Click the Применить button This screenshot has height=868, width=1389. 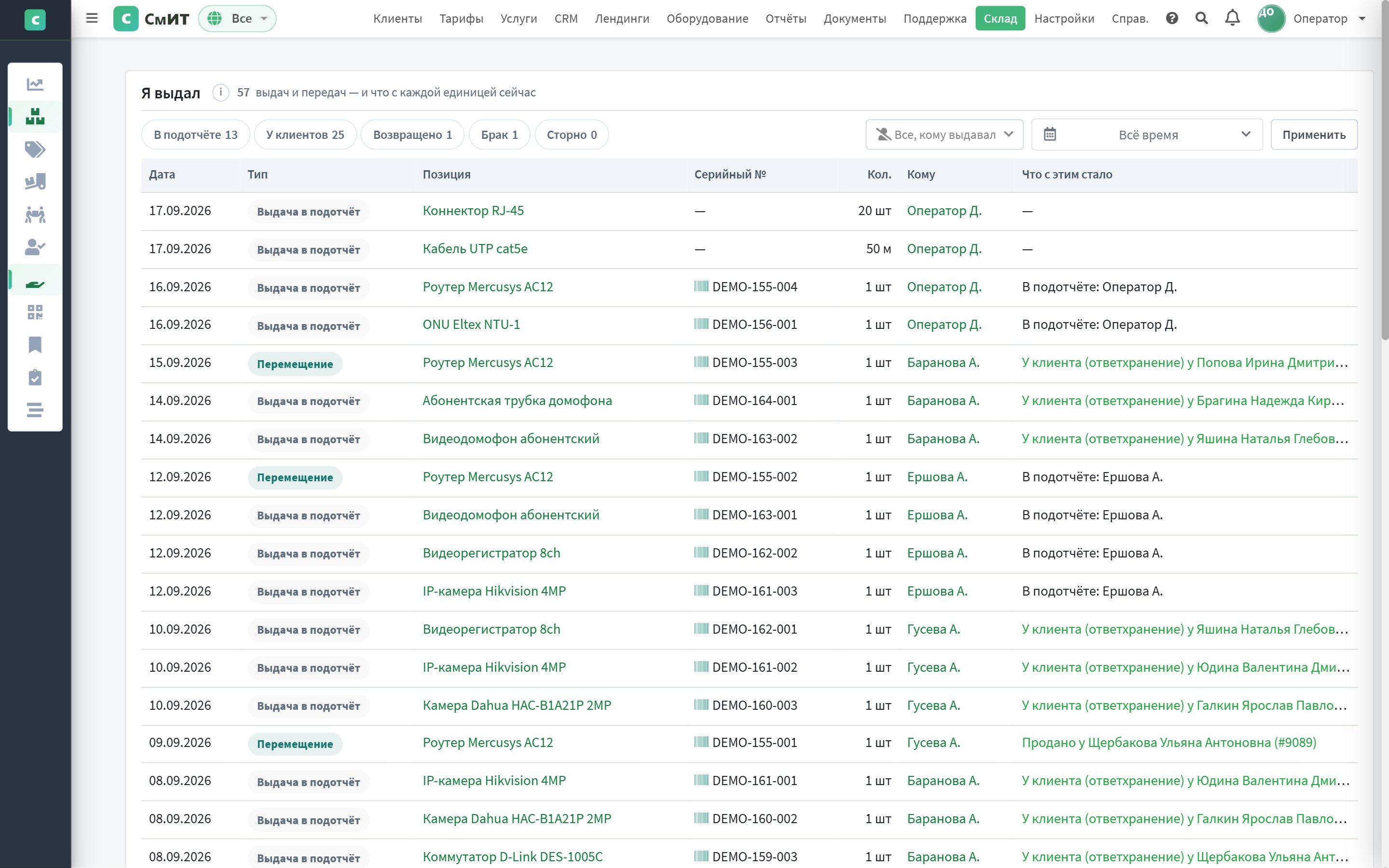(x=1314, y=135)
